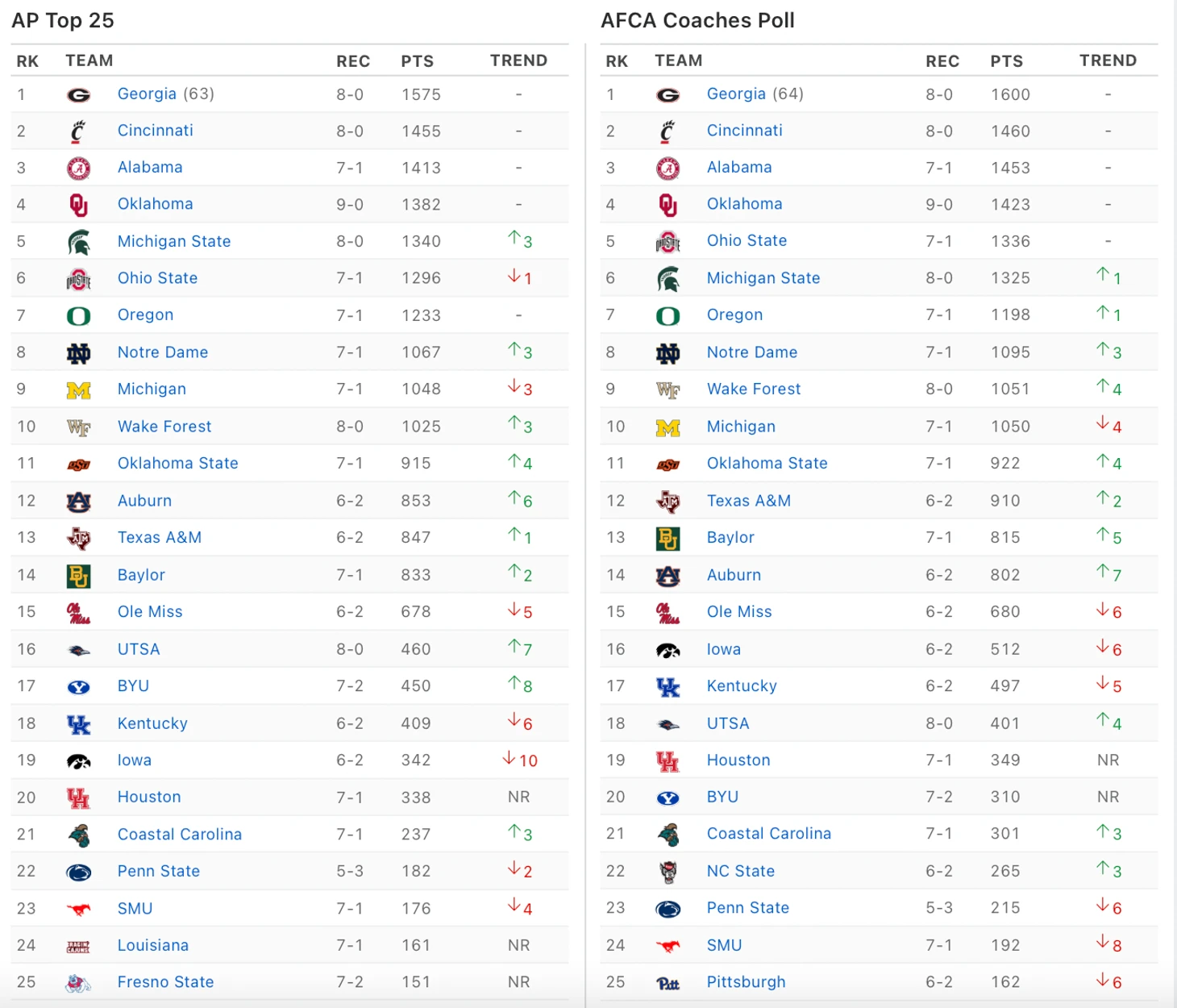This screenshot has height=1008, width=1177.
Task: Open Wake Forest link in Coaches Poll
Action: tap(753, 389)
